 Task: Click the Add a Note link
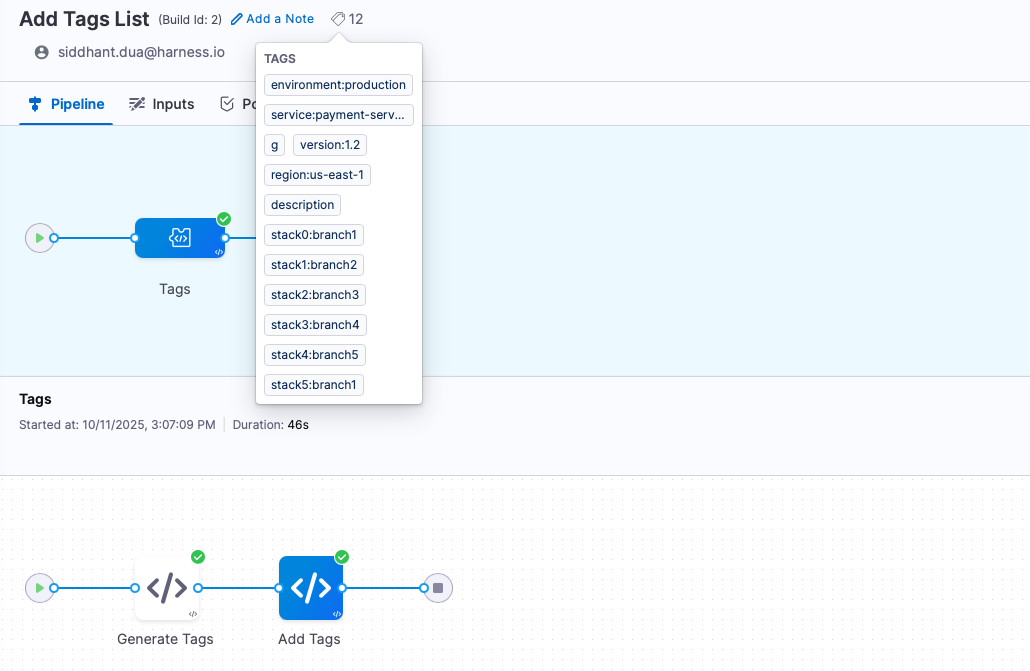point(272,19)
